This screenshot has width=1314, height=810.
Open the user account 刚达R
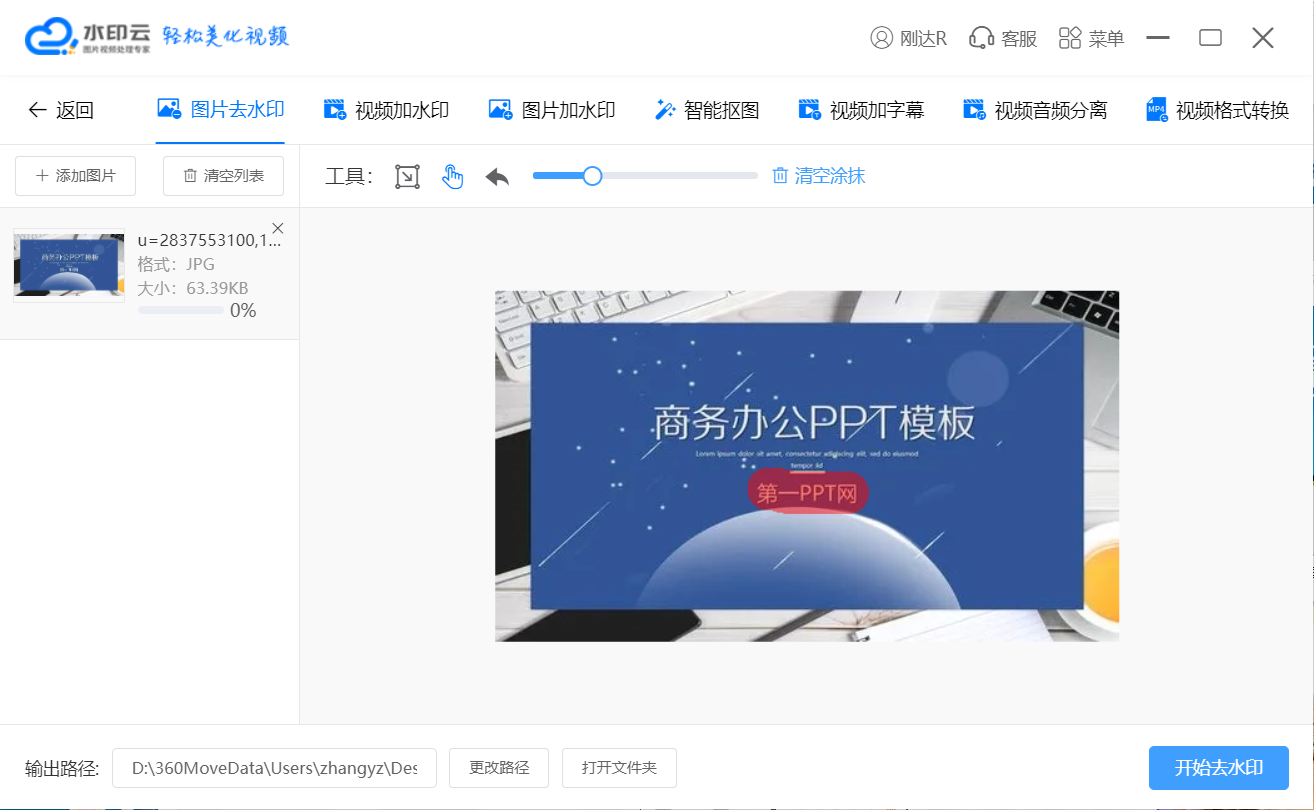908,38
